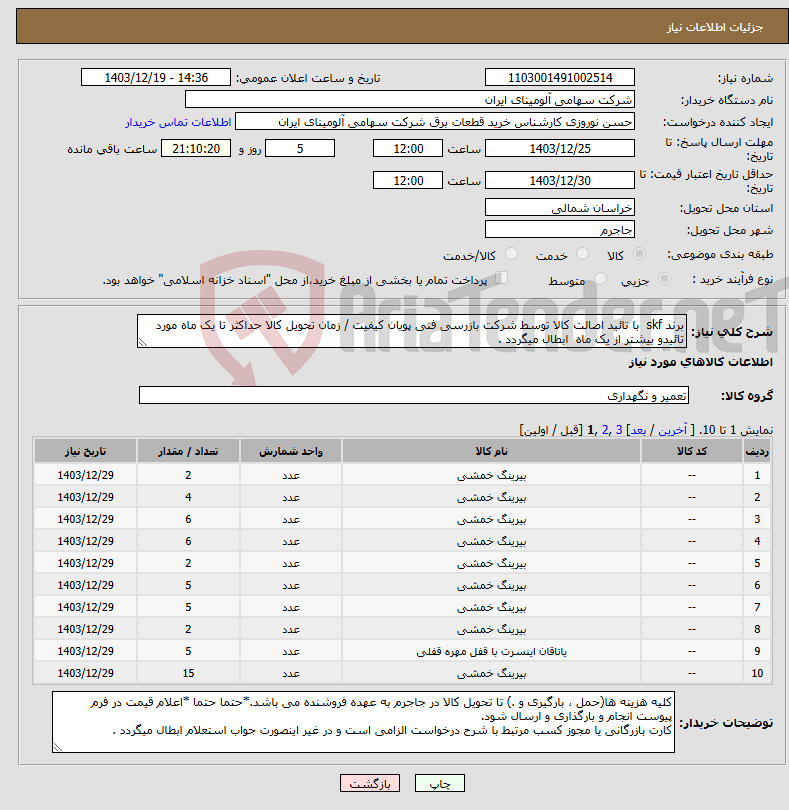The image size is (789, 810).
Task: Click the delivery province field خراسان شمالی
Action: [560, 208]
